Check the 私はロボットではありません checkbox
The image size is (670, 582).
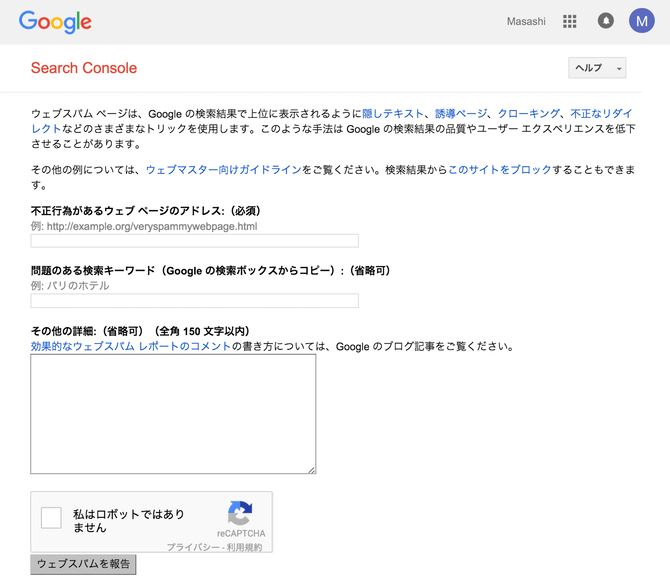point(51,518)
